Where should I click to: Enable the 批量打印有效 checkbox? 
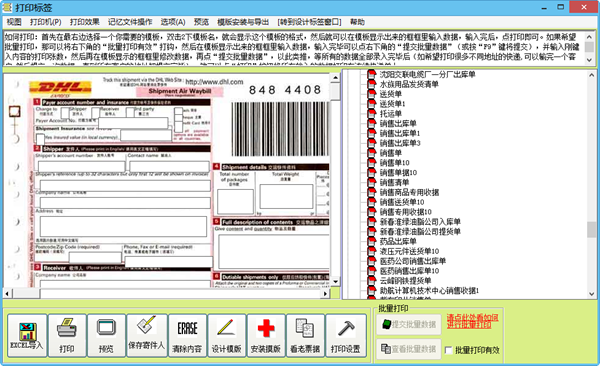(449, 350)
